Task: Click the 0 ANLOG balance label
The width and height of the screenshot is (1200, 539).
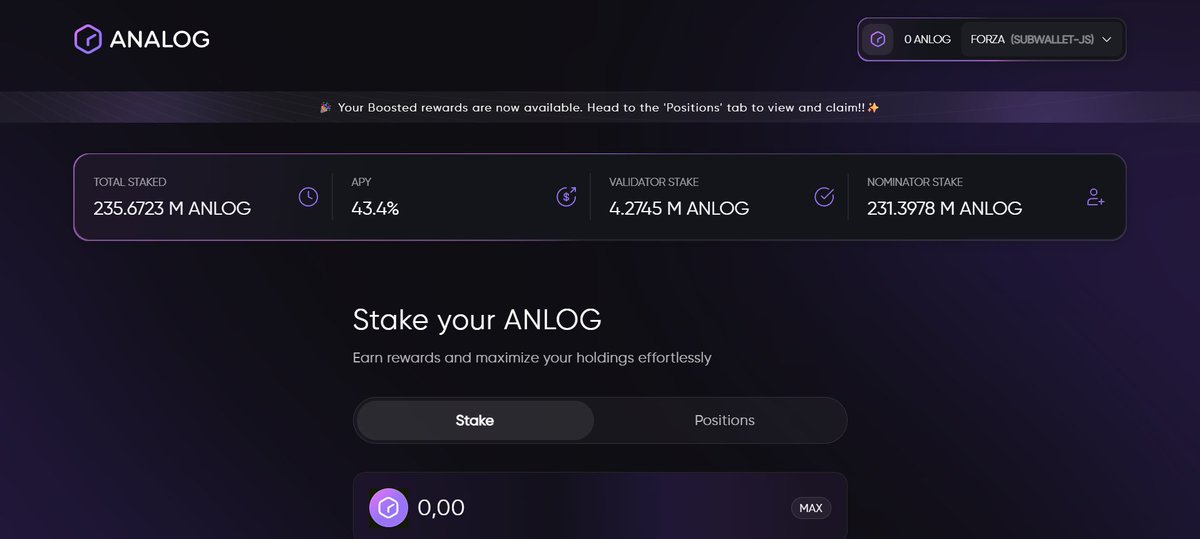Action: point(927,40)
